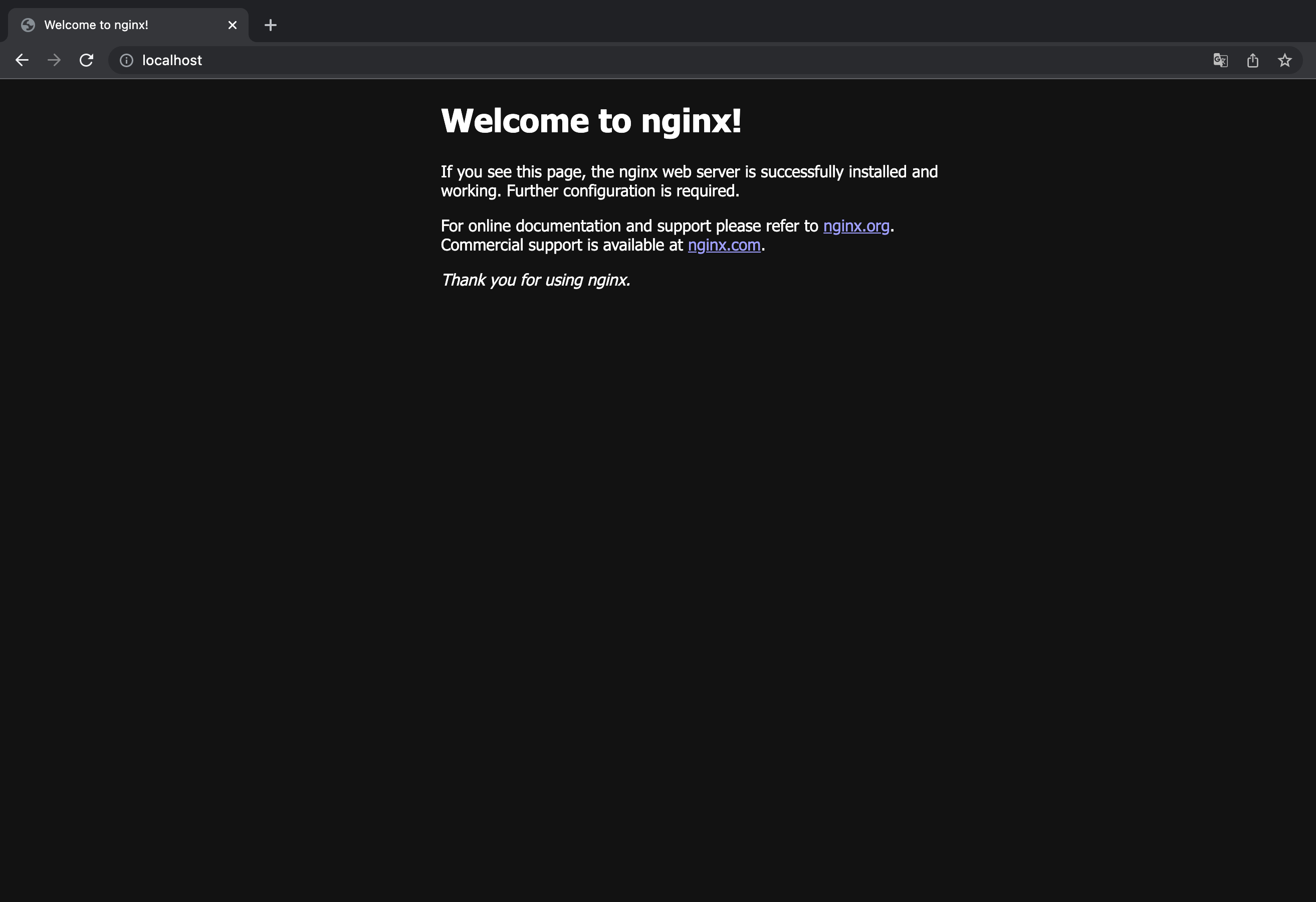The image size is (1316, 902).
Task: Close the Welcome to nginx! tab
Action: click(232, 25)
